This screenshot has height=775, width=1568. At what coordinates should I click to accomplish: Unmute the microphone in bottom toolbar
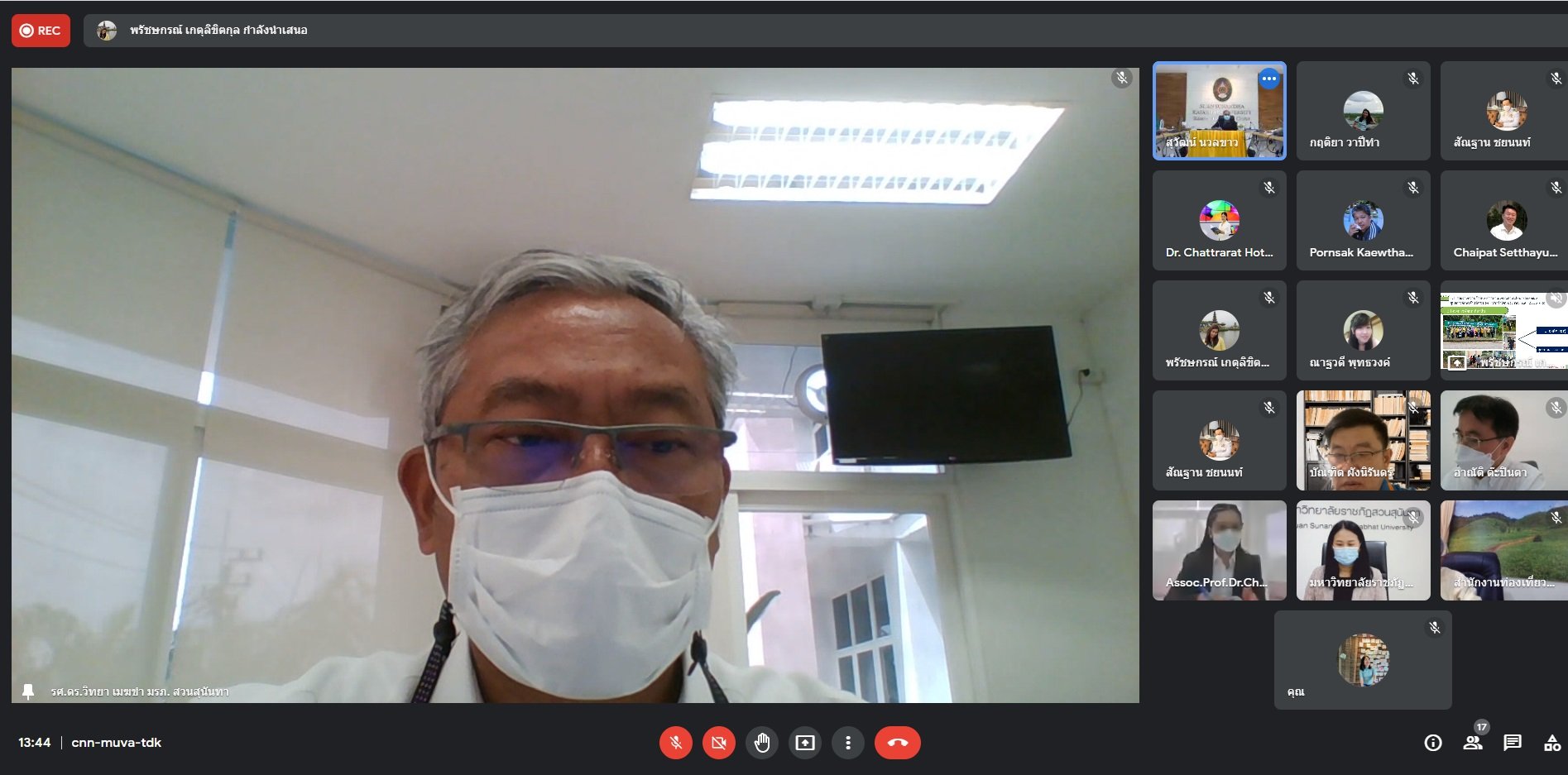click(x=675, y=743)
